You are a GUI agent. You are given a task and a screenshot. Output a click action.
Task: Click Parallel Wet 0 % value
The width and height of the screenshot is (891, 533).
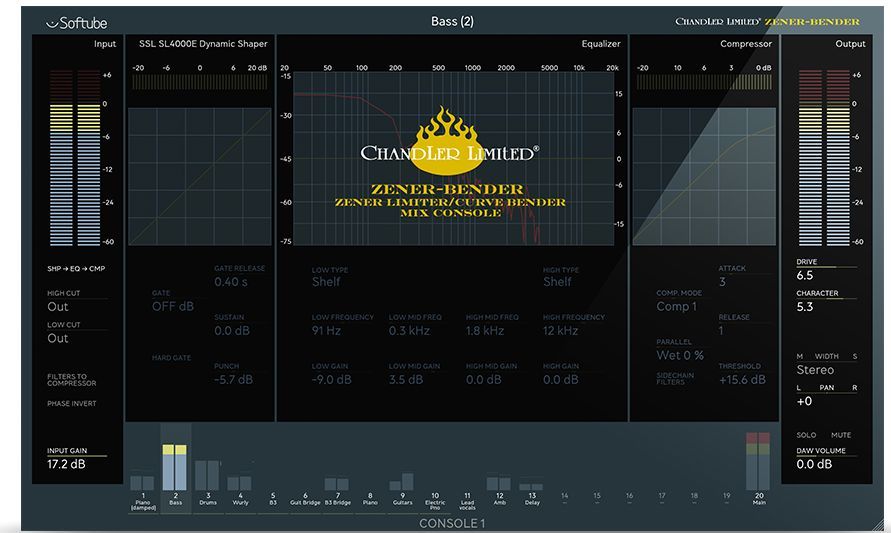[680, 355]
